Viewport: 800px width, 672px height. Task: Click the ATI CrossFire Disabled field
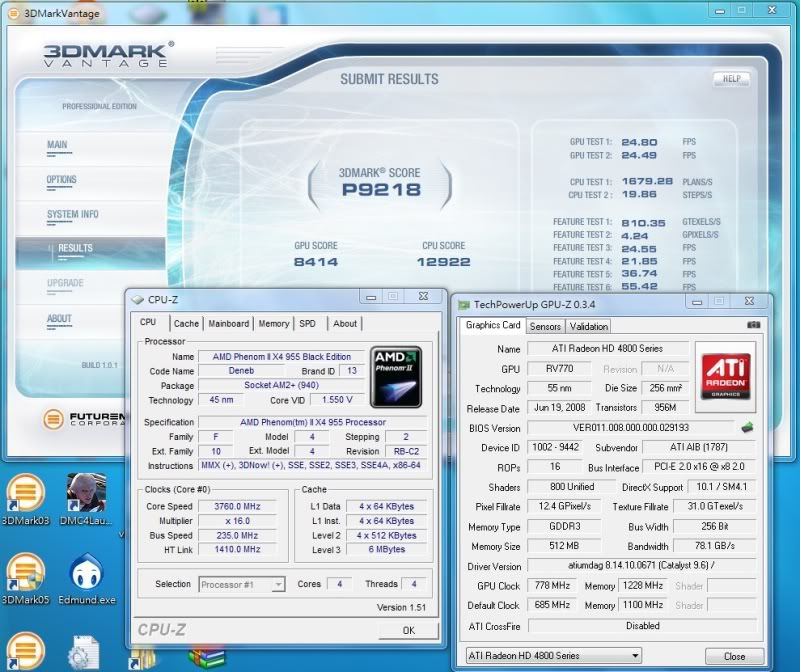tap(643, 626)
